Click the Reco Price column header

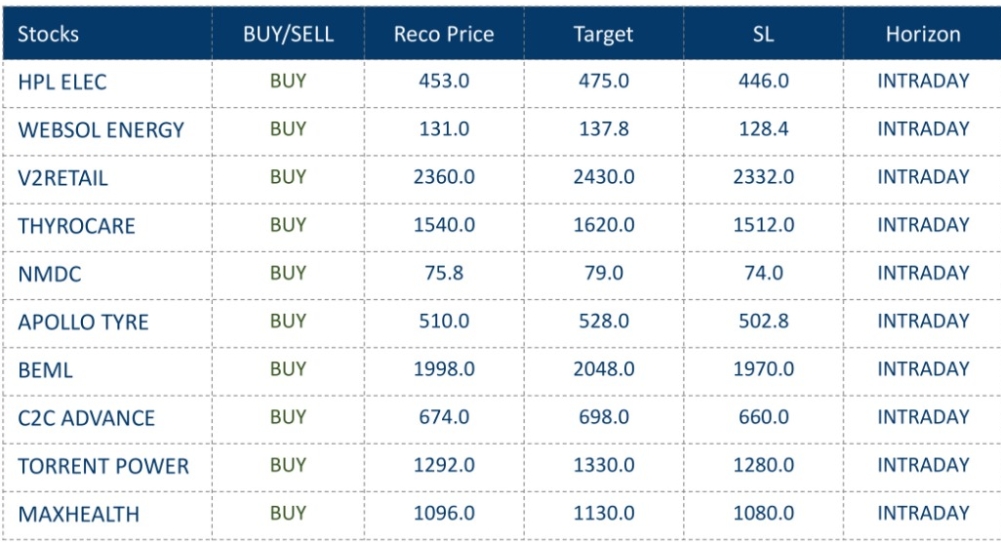tap(443, 34)
